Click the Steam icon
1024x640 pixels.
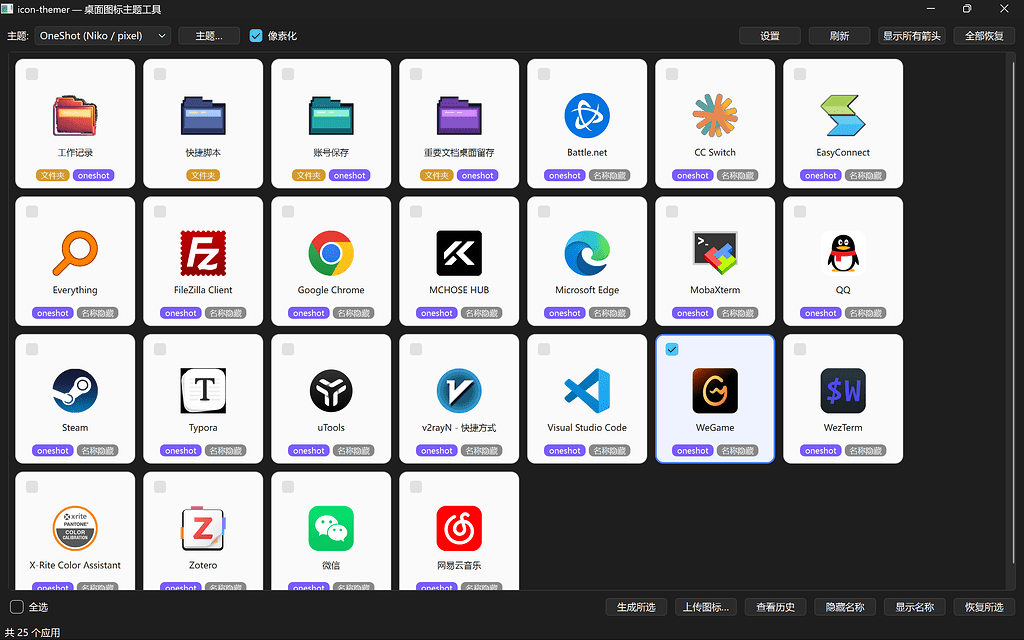[x=75, y=391]
